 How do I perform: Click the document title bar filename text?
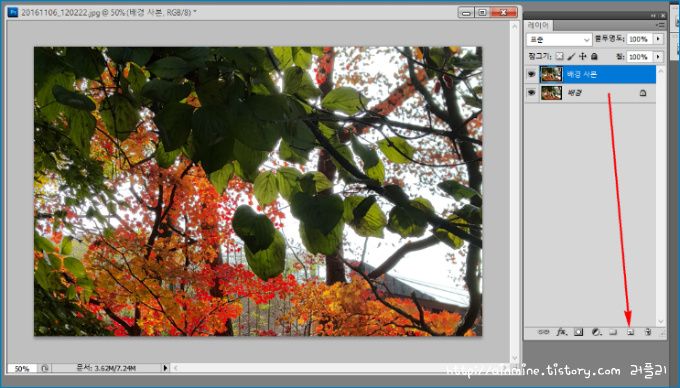click(109, 12)
